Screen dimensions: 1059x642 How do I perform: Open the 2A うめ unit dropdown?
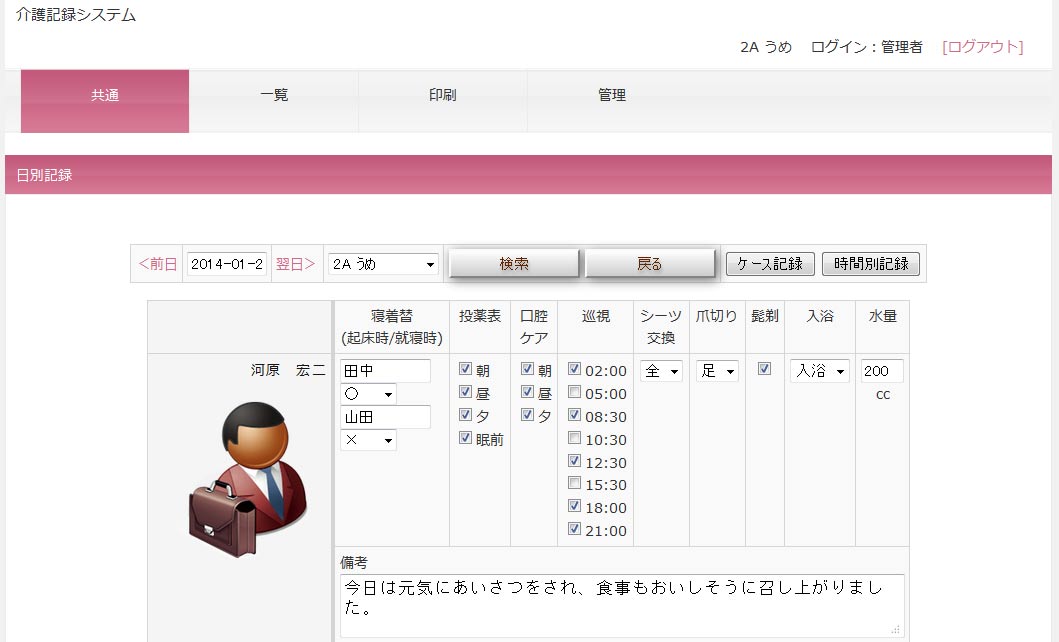point(384,264)
